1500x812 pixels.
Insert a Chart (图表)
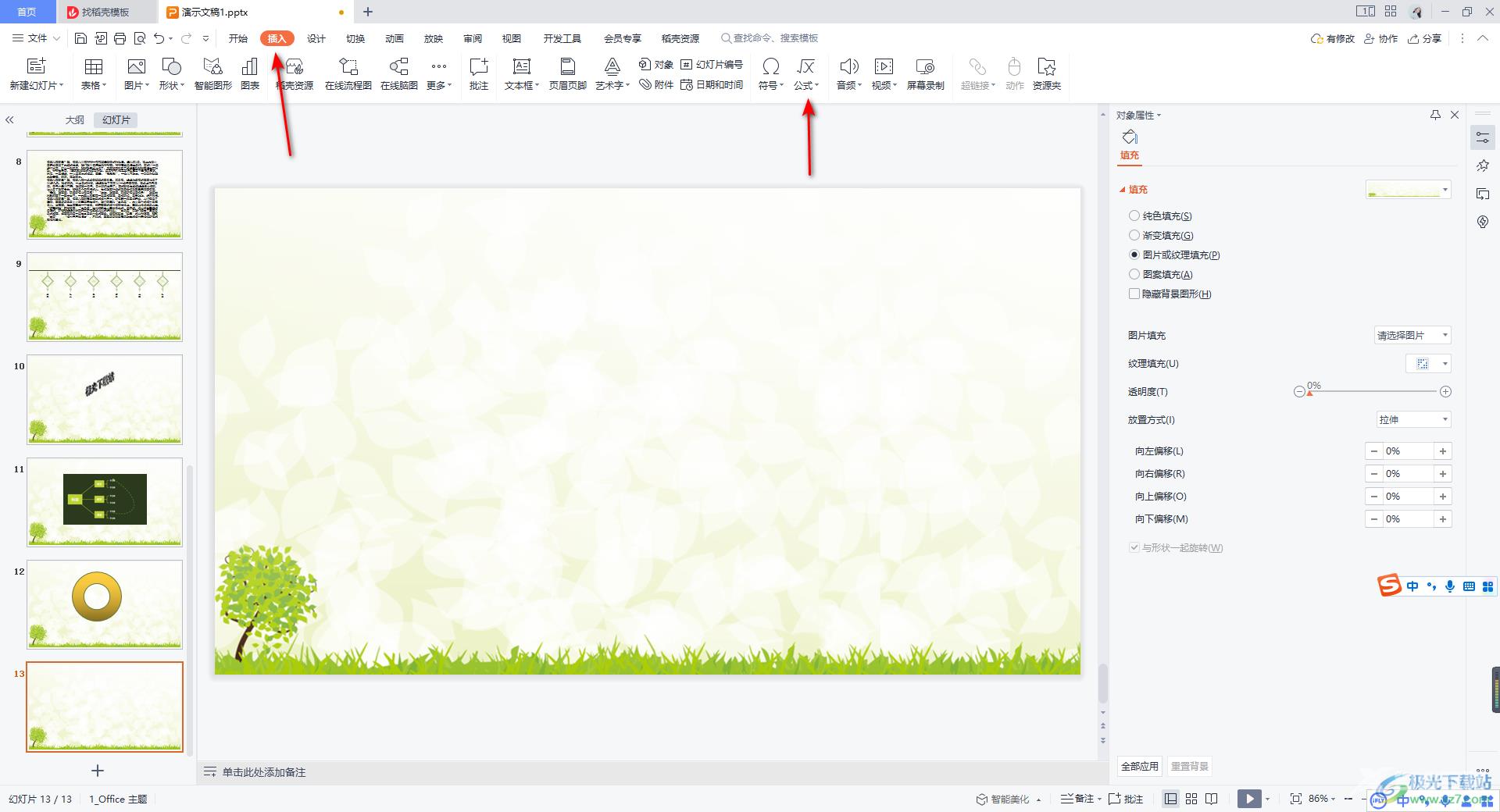click(x=250, y=74)
